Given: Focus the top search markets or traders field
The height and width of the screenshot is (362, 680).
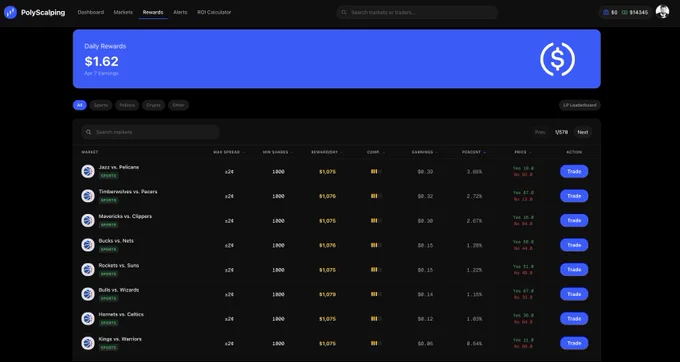Looking at the screenshot, I should 417,13.
